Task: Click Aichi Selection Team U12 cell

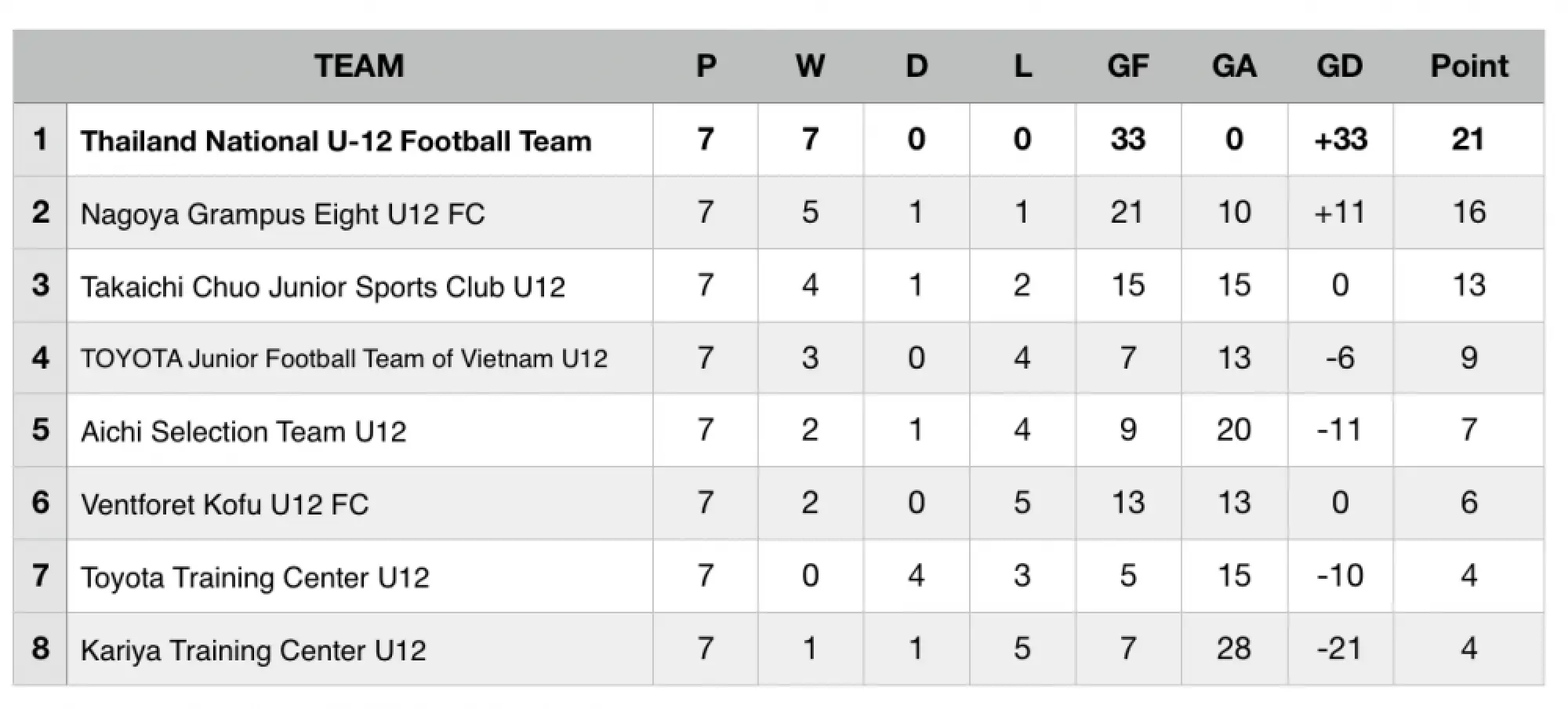Action: tap(360, 431)
